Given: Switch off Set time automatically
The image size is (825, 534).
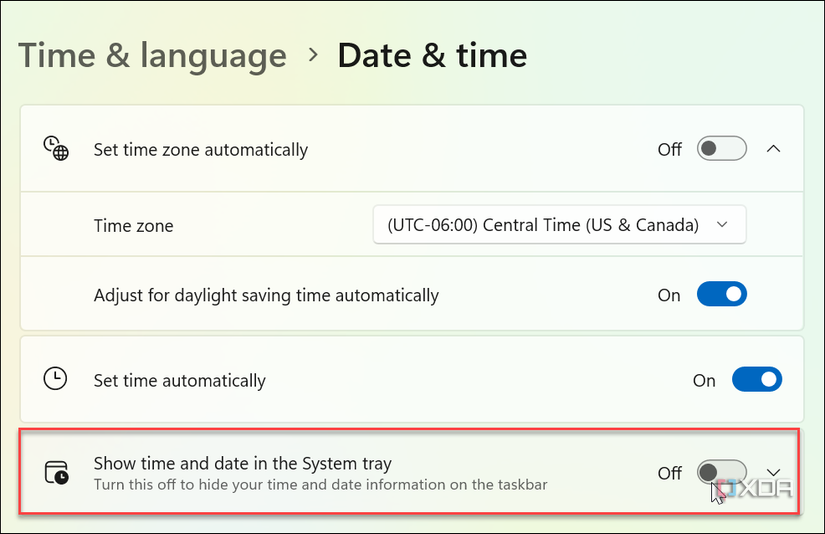Looking at the screenshot, I should [757, 380].
